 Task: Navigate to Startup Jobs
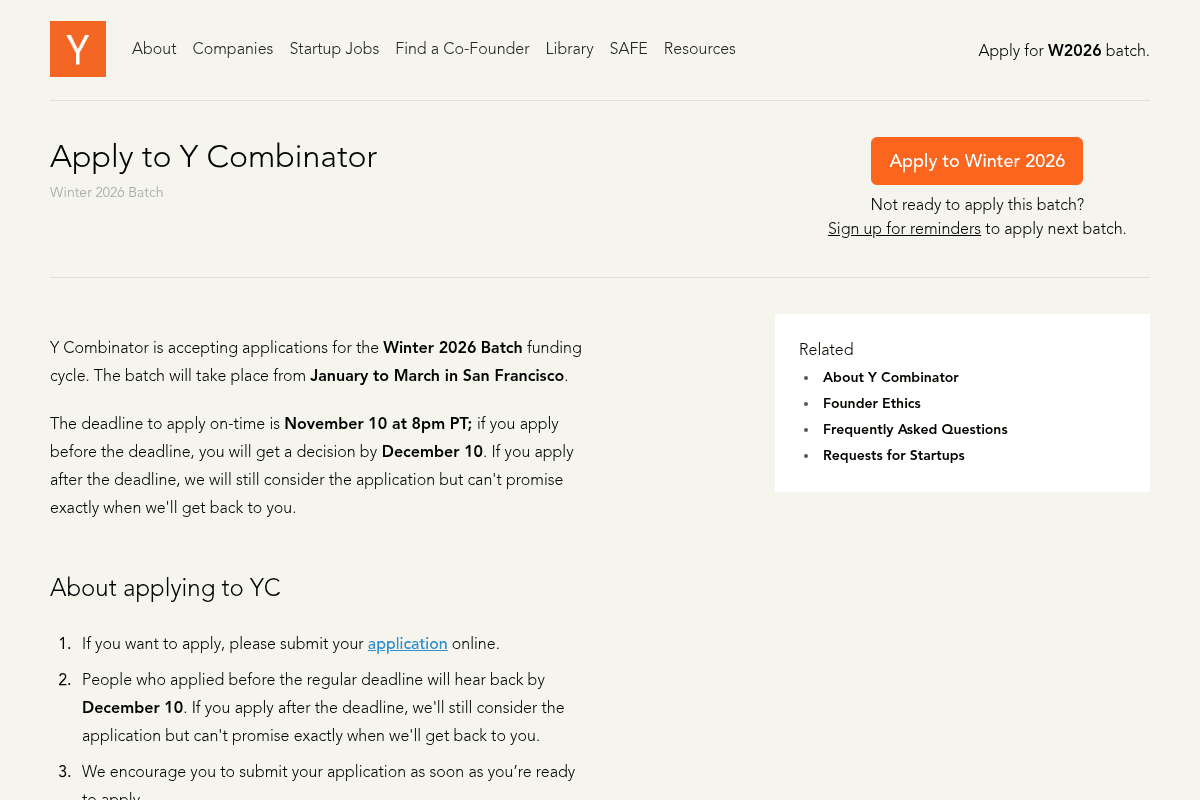334,48
